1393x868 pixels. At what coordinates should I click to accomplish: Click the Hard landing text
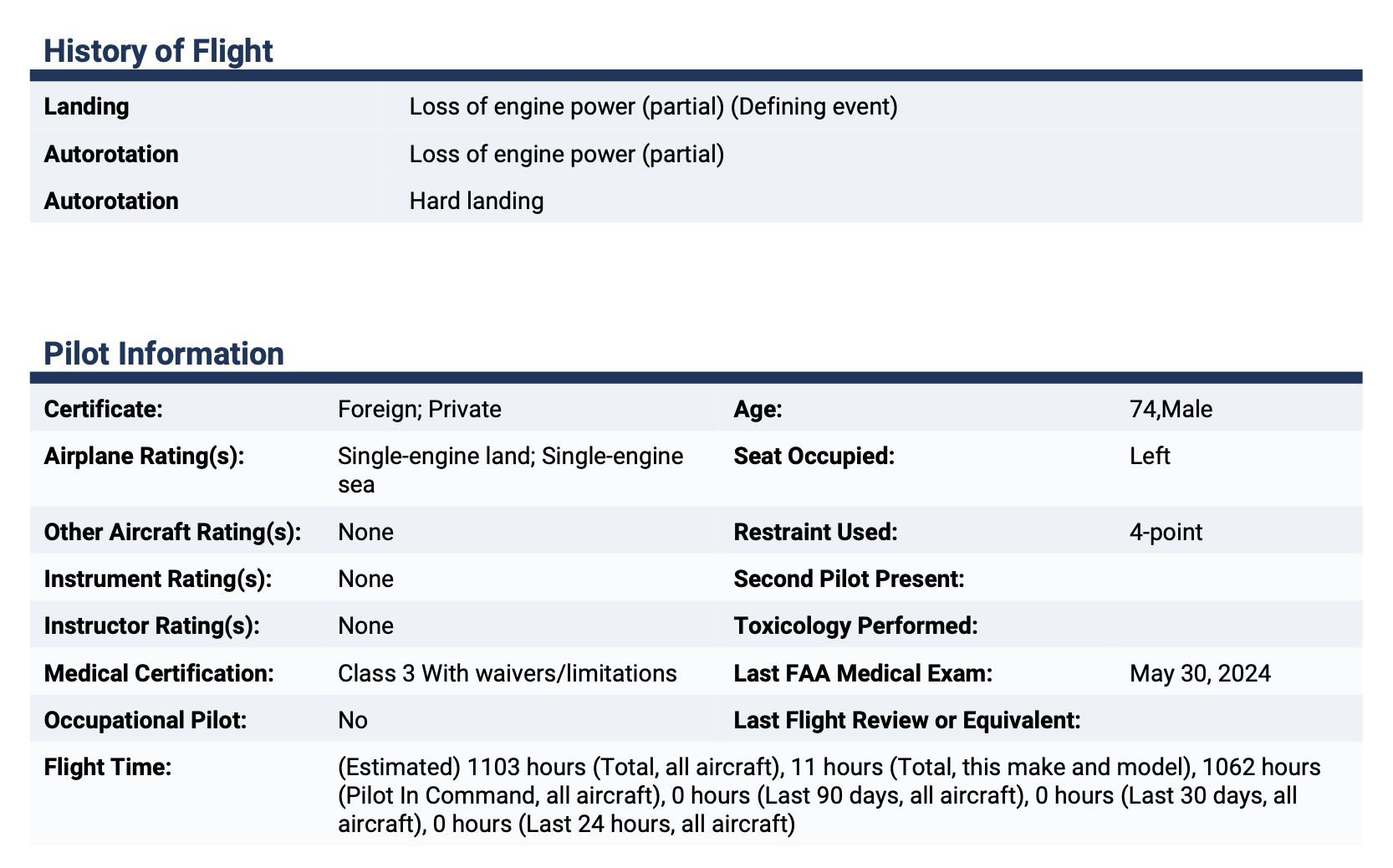(x=477, y=201)
